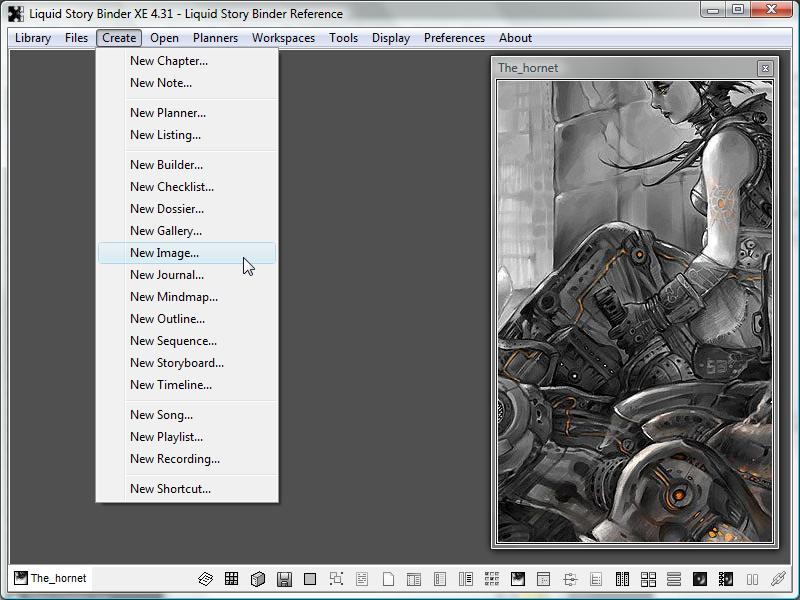
Task: Open the Workspaces menu
Action: point(283,38)
